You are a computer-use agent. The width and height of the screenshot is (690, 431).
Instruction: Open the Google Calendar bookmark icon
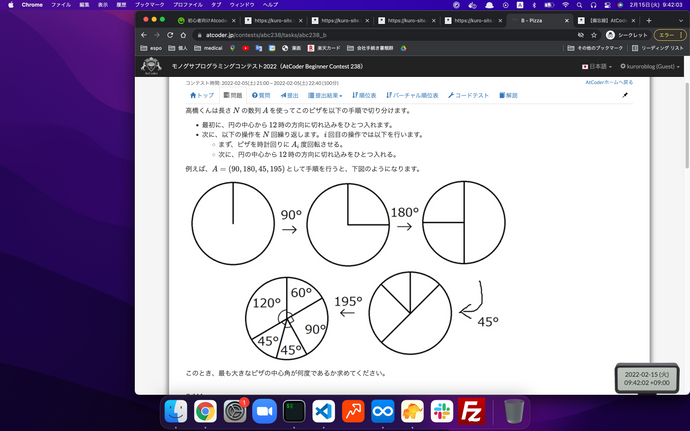[272, 48]
